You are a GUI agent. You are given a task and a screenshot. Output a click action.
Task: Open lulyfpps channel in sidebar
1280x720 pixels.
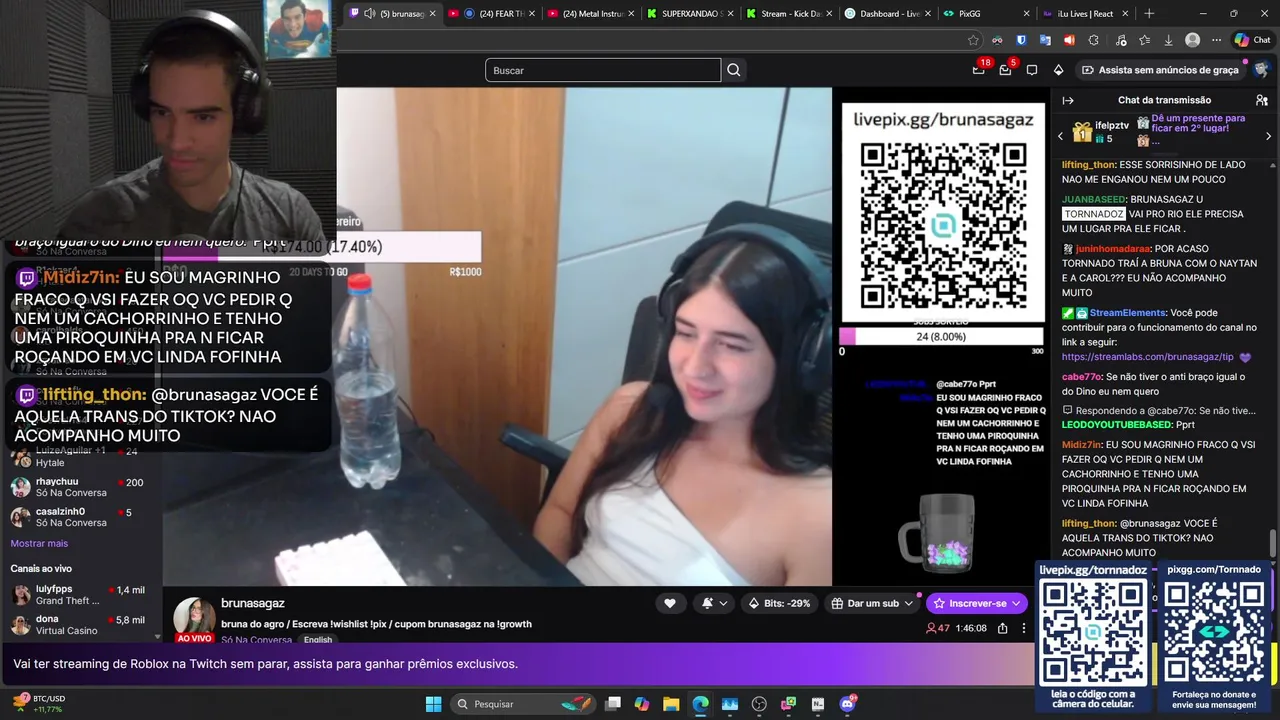tap(82, 595)
